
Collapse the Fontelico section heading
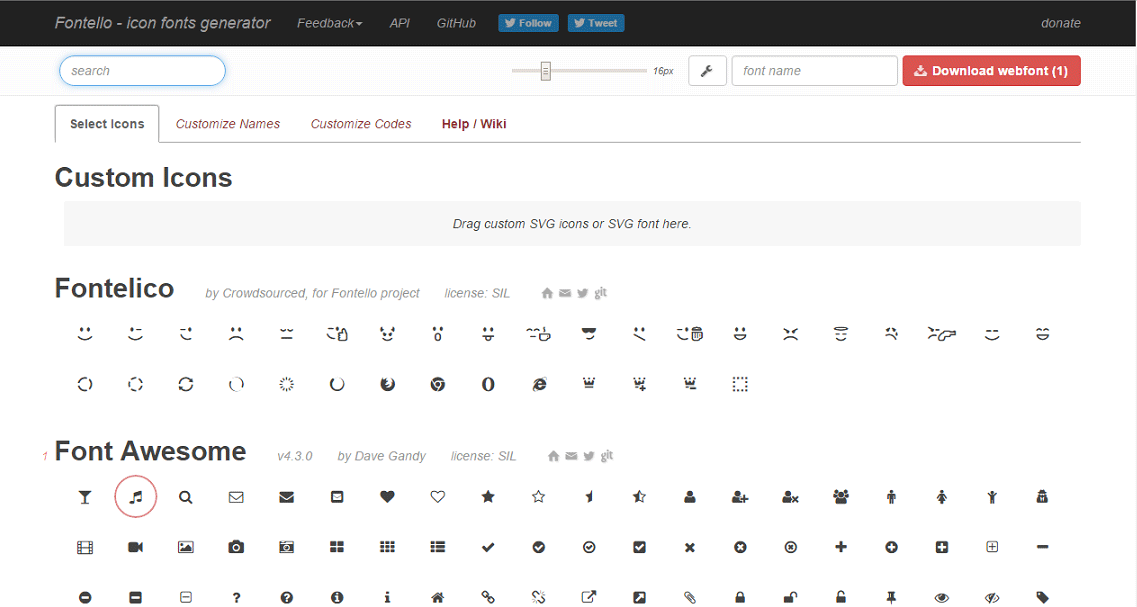pyautogui.click(x=115, y=288)
